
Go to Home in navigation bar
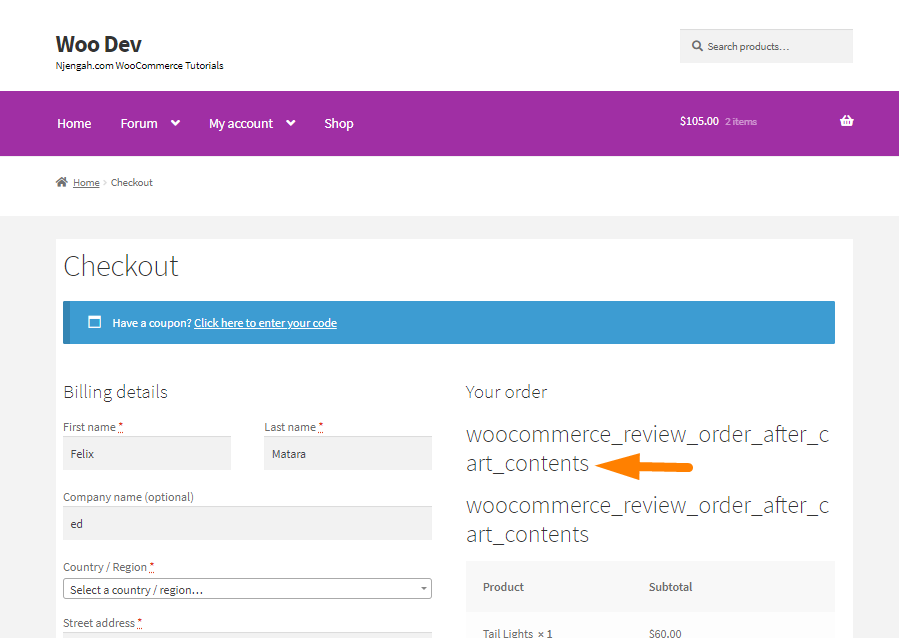click(74, 123)
